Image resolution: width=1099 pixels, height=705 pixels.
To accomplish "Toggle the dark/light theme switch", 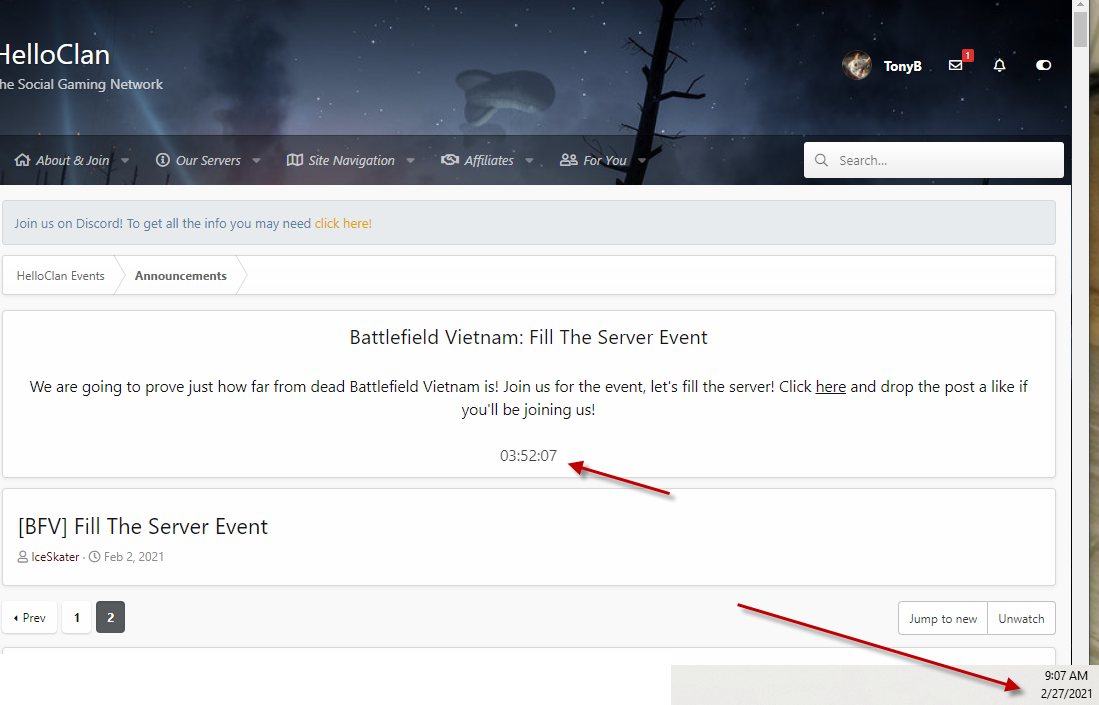I will click(x=1044, y=65).
